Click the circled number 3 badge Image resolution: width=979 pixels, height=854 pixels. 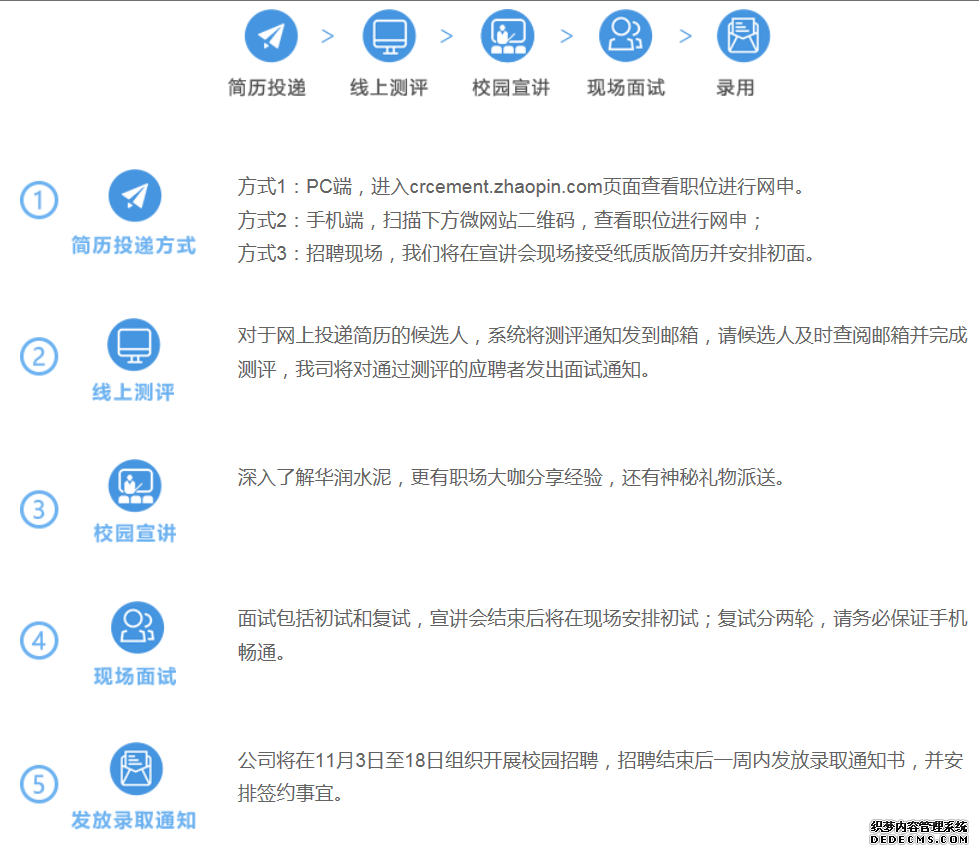(x=39, y=509)
